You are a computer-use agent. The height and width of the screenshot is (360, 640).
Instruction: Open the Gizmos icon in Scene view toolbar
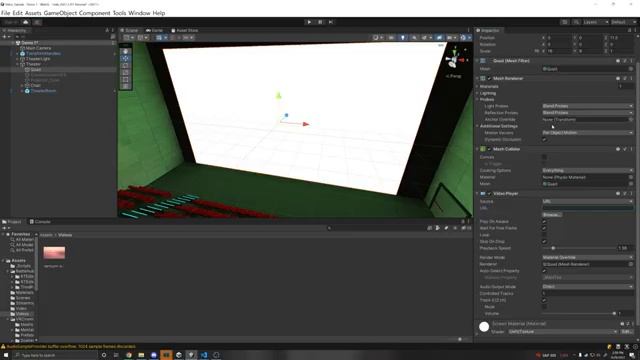463,38
